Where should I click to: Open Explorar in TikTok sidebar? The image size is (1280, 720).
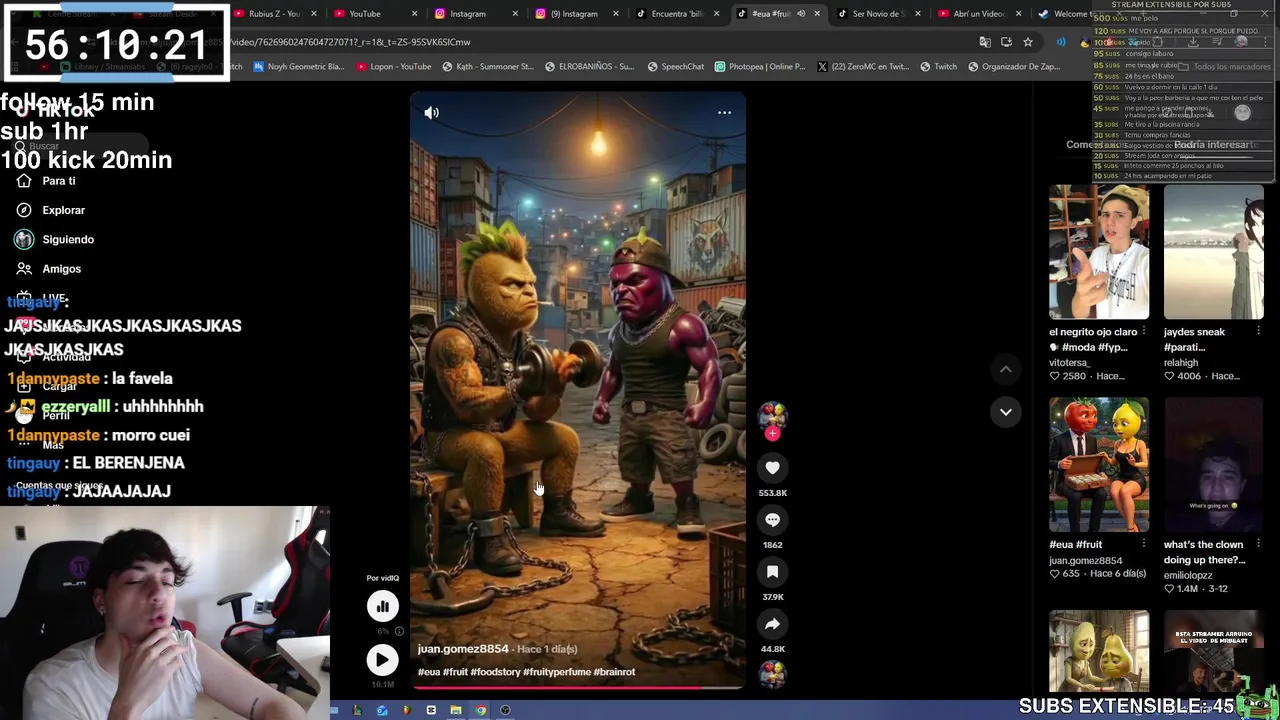click(x=63, y=210)
